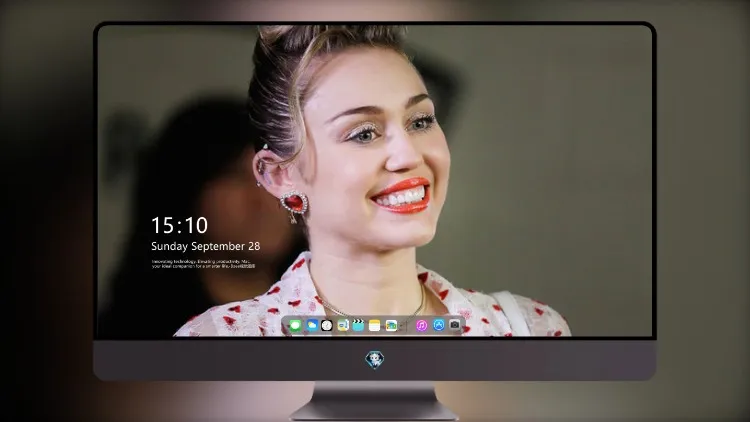
Task: Click the mascot logo on monitor chin
Action: [375, 360]
